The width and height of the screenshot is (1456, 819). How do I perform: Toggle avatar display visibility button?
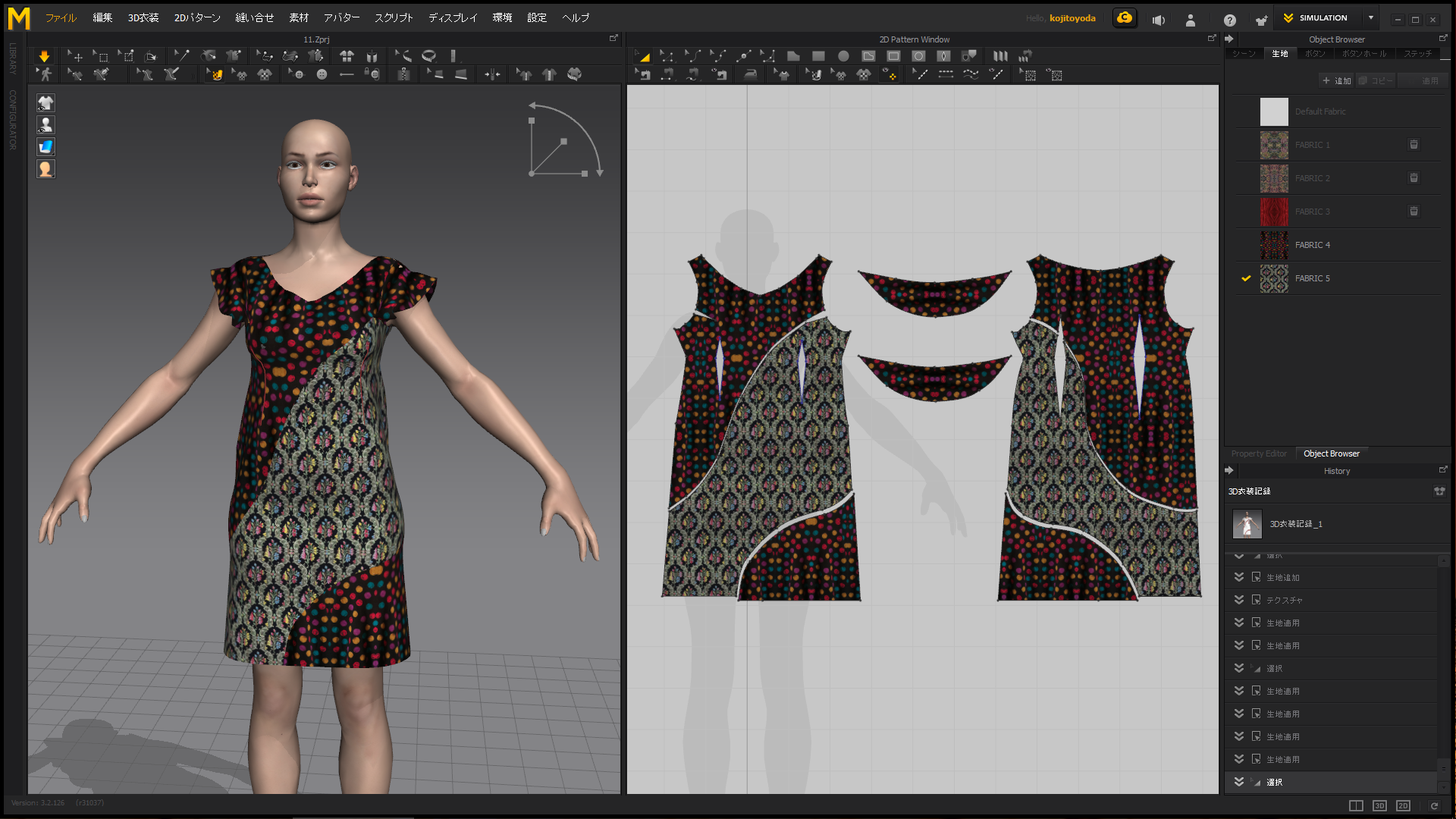coord(45,125)
